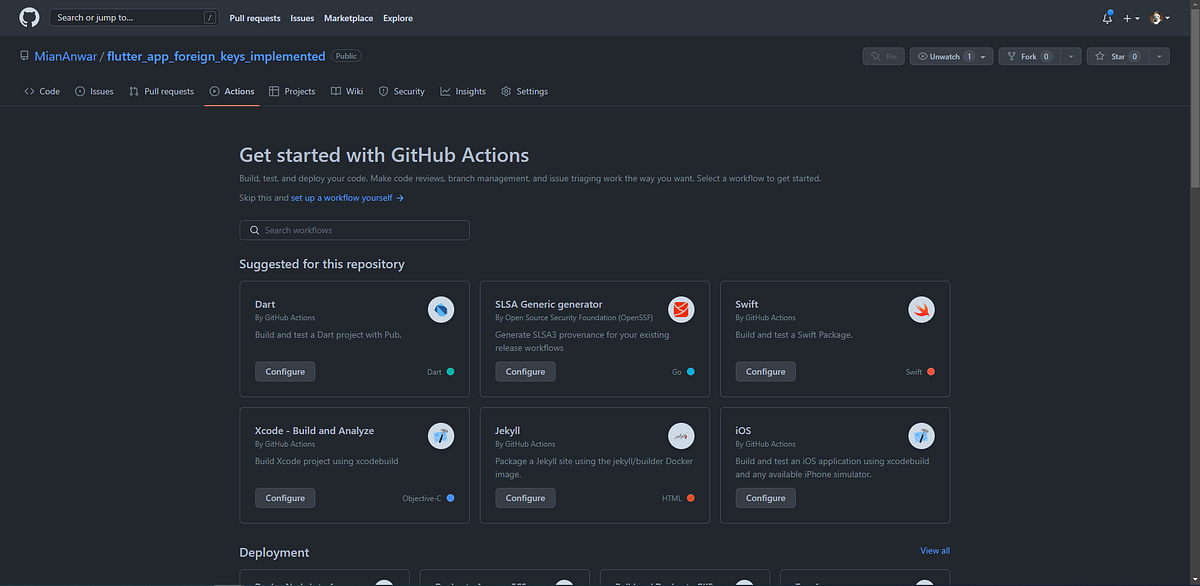Click the gear icon on the Settings tab
The height and width of the screenshot is (586, 1200).
click(506, 91)
